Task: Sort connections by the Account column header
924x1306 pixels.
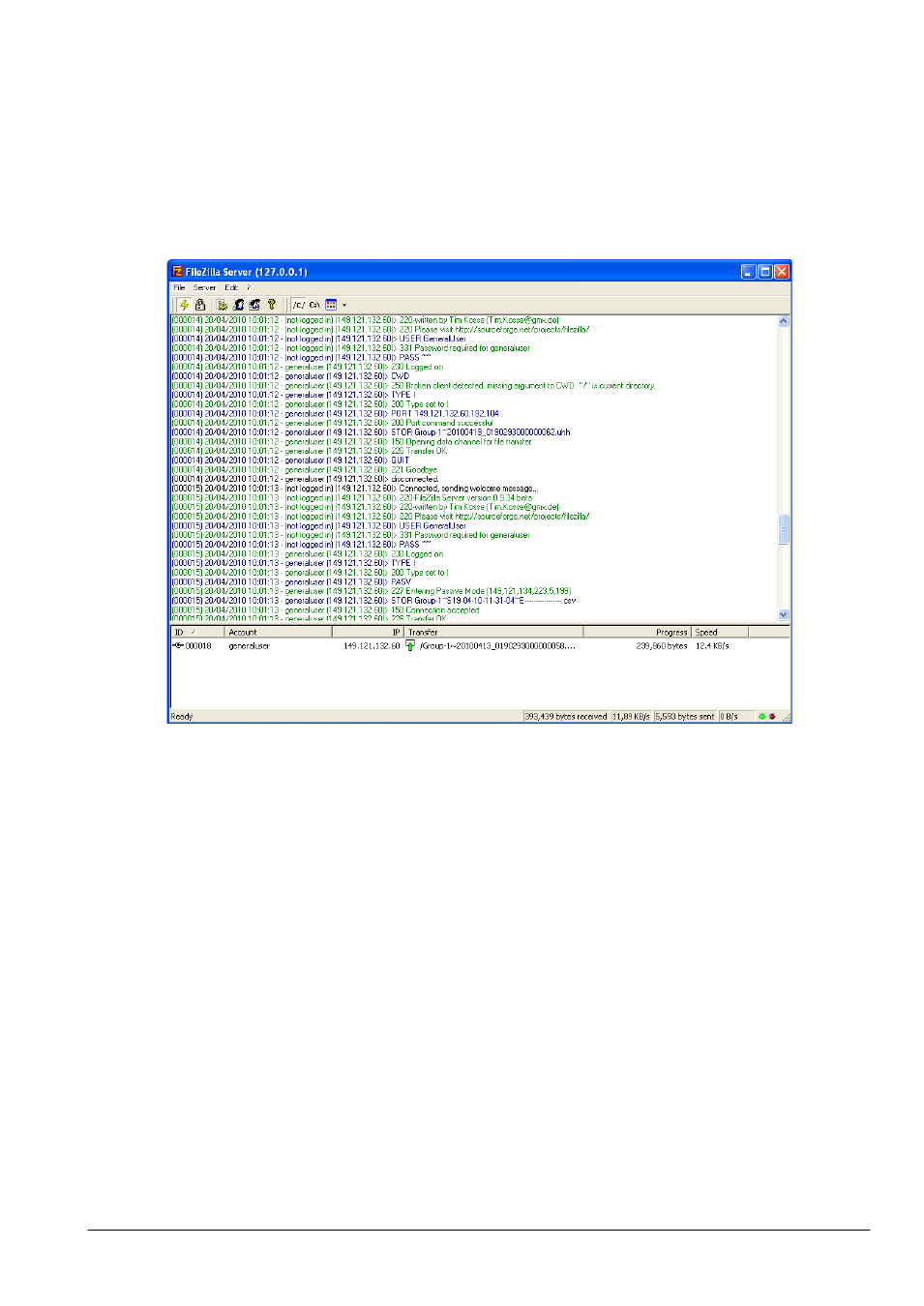Action: click(x=278, y=632)
